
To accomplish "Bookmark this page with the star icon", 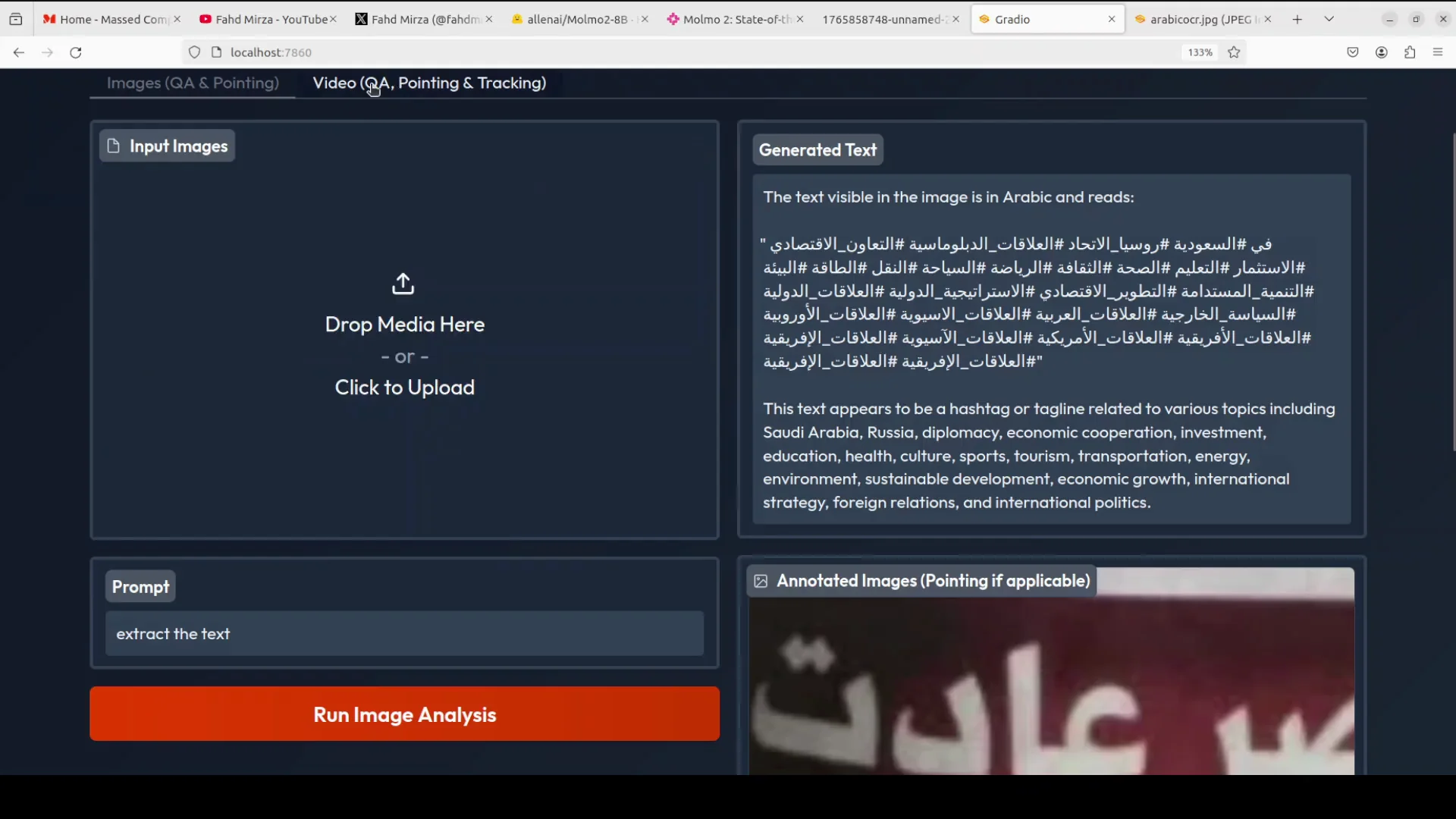I will tap(1235, 52).
